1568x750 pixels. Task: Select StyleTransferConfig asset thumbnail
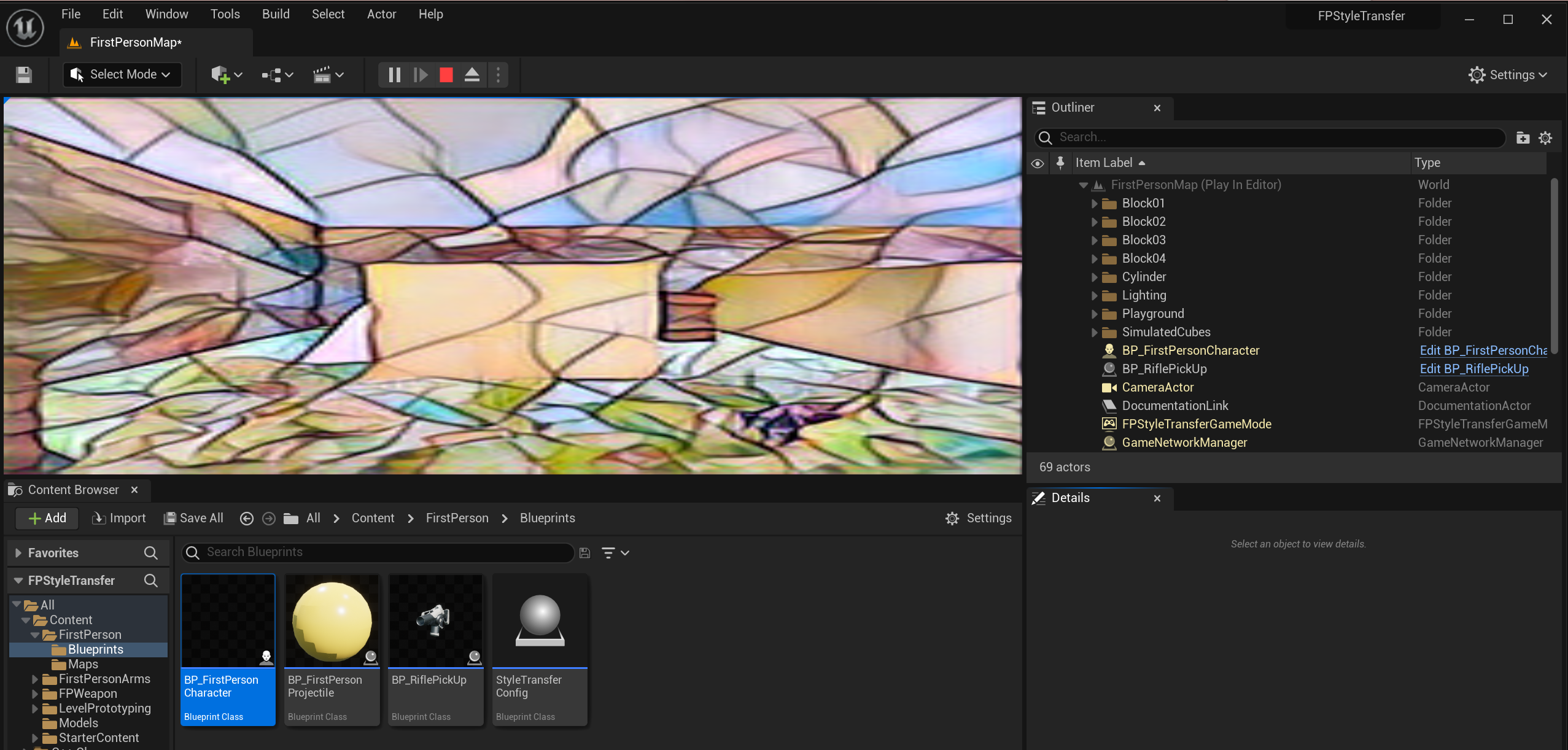(540, 621)
